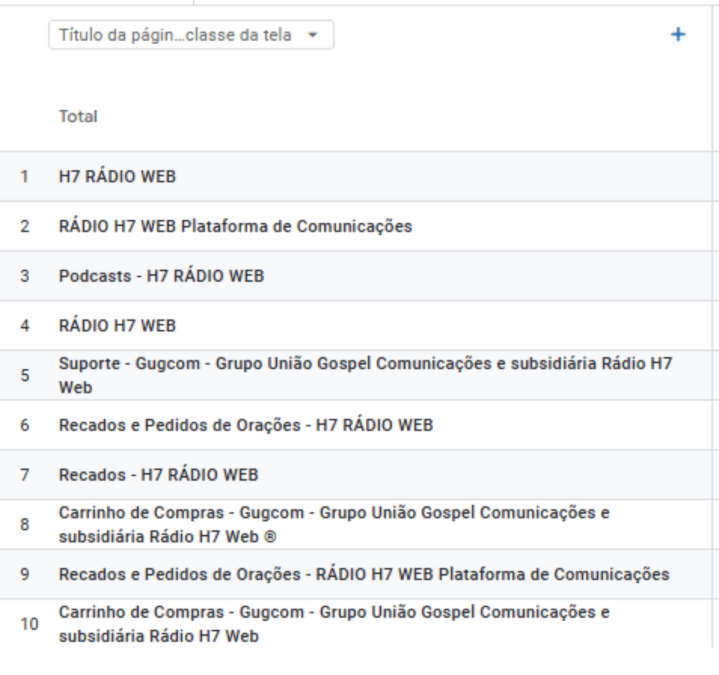Select Podcasts - H7 RÁDIO WEB row
719x675 pixels.
coord(356,276)
